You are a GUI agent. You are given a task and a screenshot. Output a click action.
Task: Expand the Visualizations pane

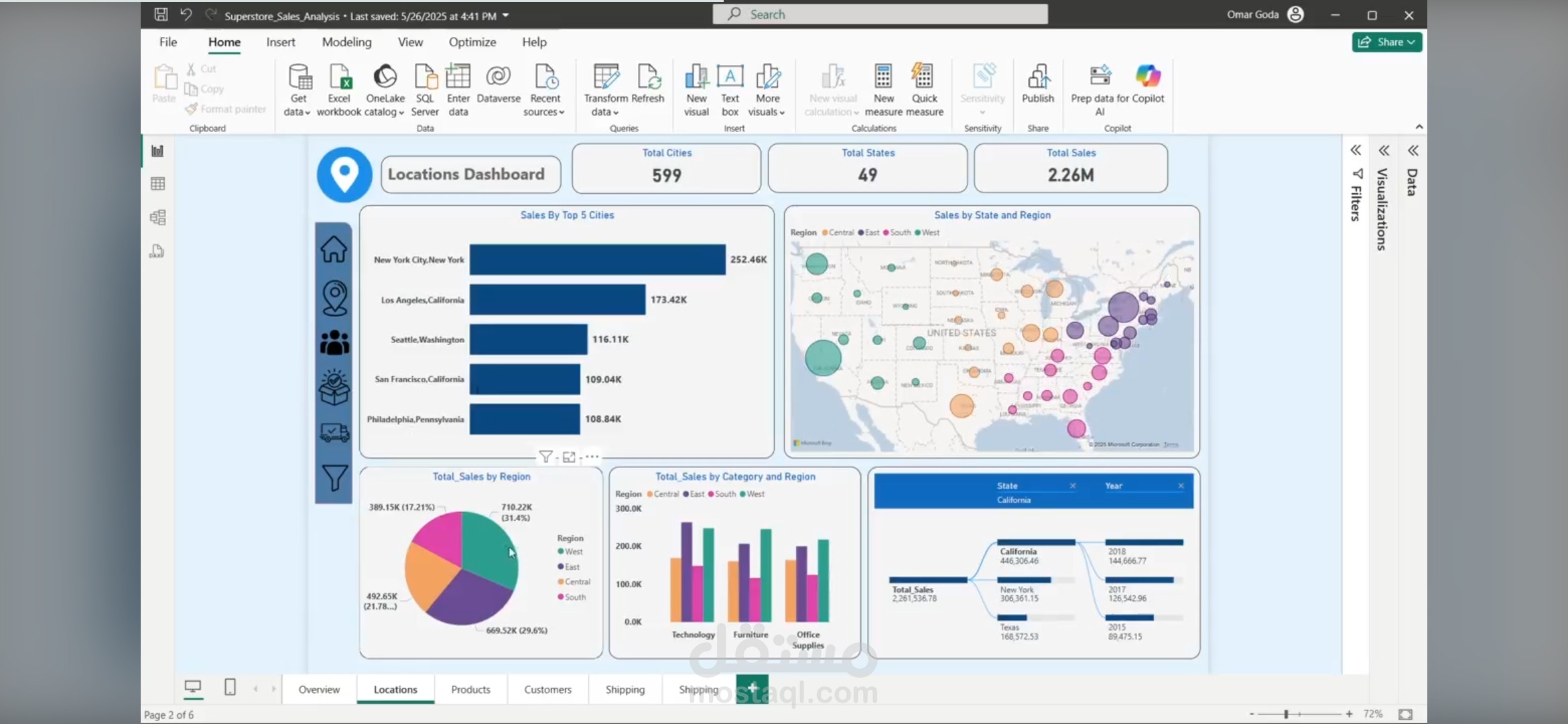(1384, 150)
